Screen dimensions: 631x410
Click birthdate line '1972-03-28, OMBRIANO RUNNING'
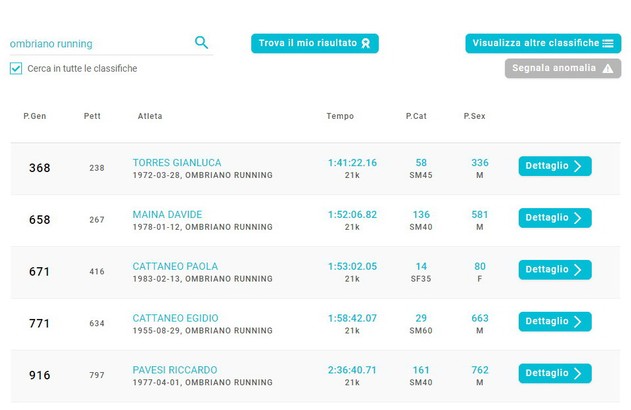pos(203,175)
